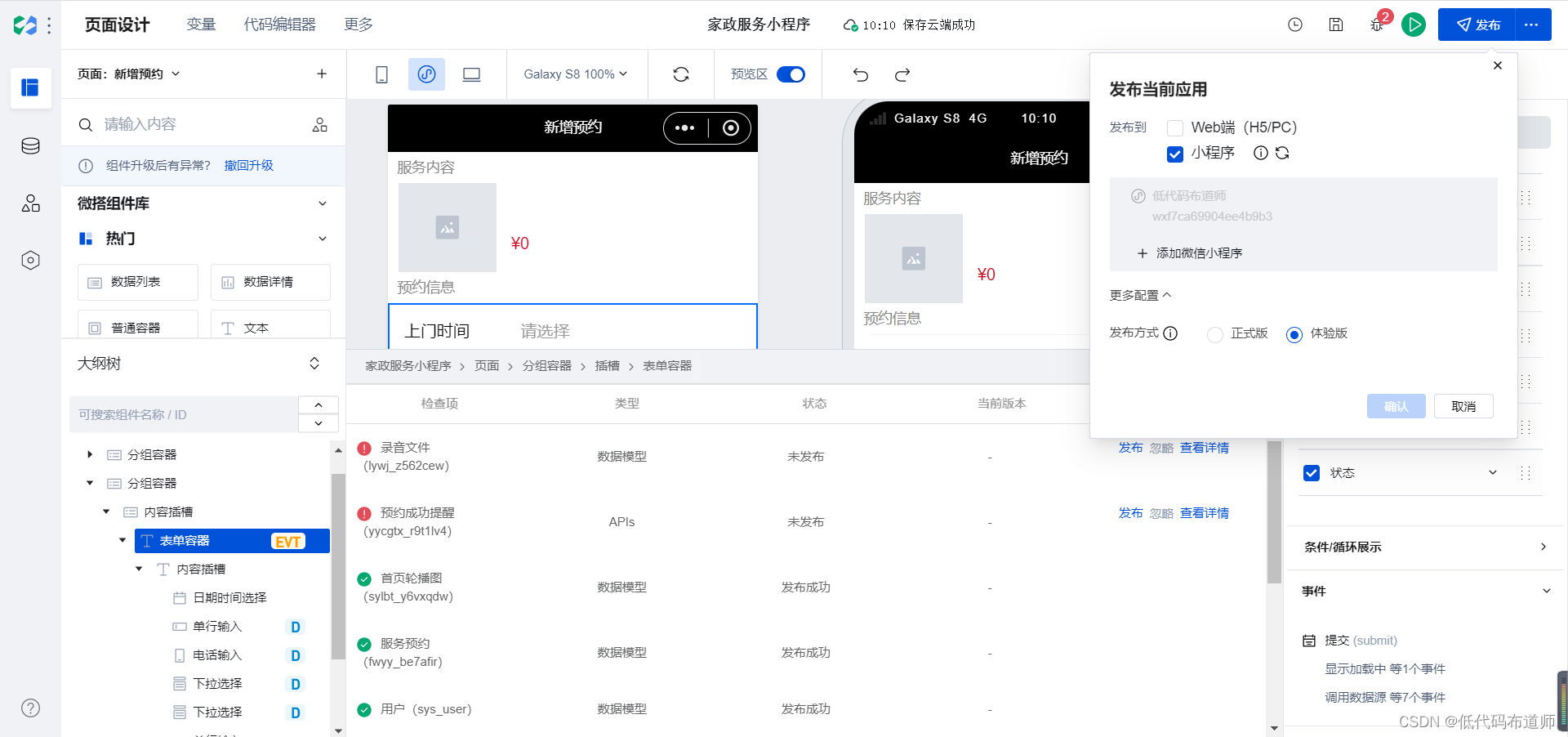Switch to desktop PC preview icon

tap(471, 74)
